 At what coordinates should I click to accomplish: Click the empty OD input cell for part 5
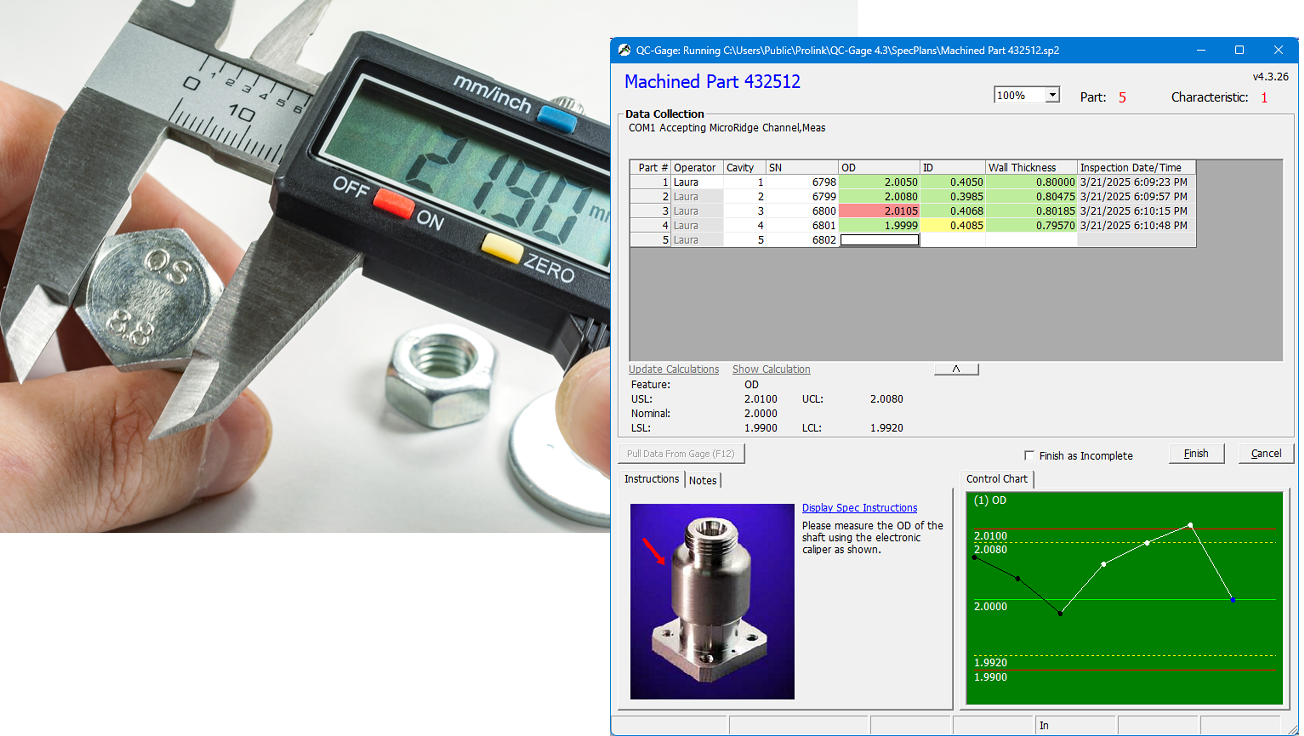[x=879, y=240]
